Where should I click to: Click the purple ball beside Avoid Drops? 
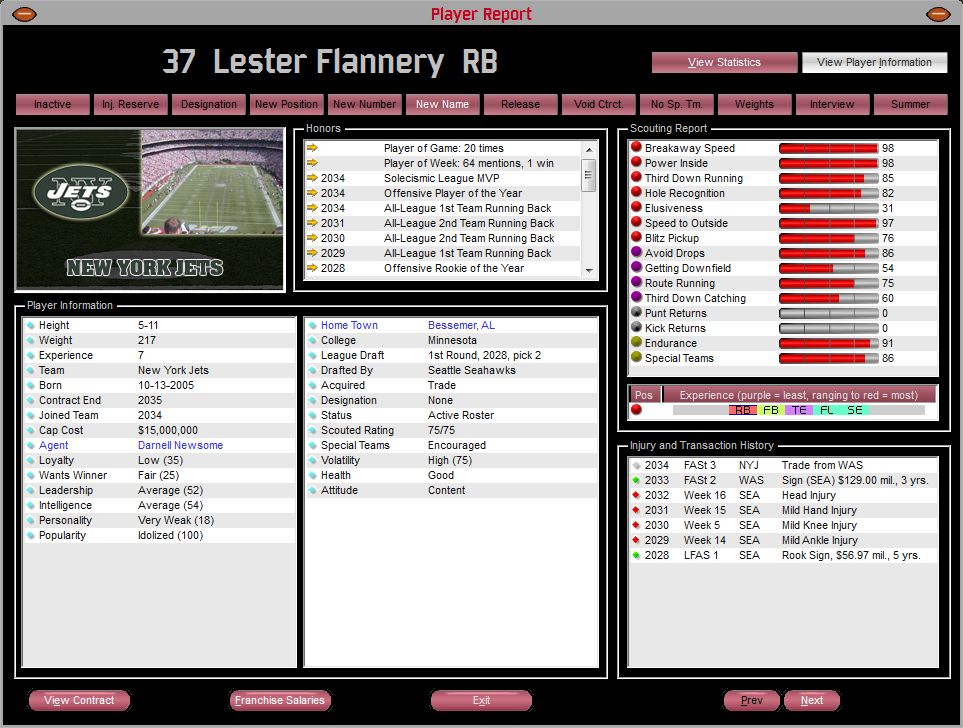[635, 253]
